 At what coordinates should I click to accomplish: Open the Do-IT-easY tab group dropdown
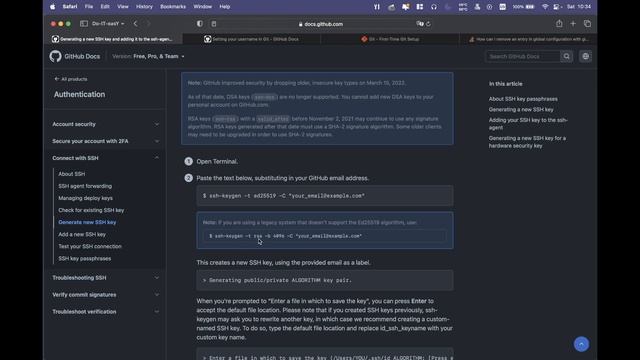click(108, 24)
